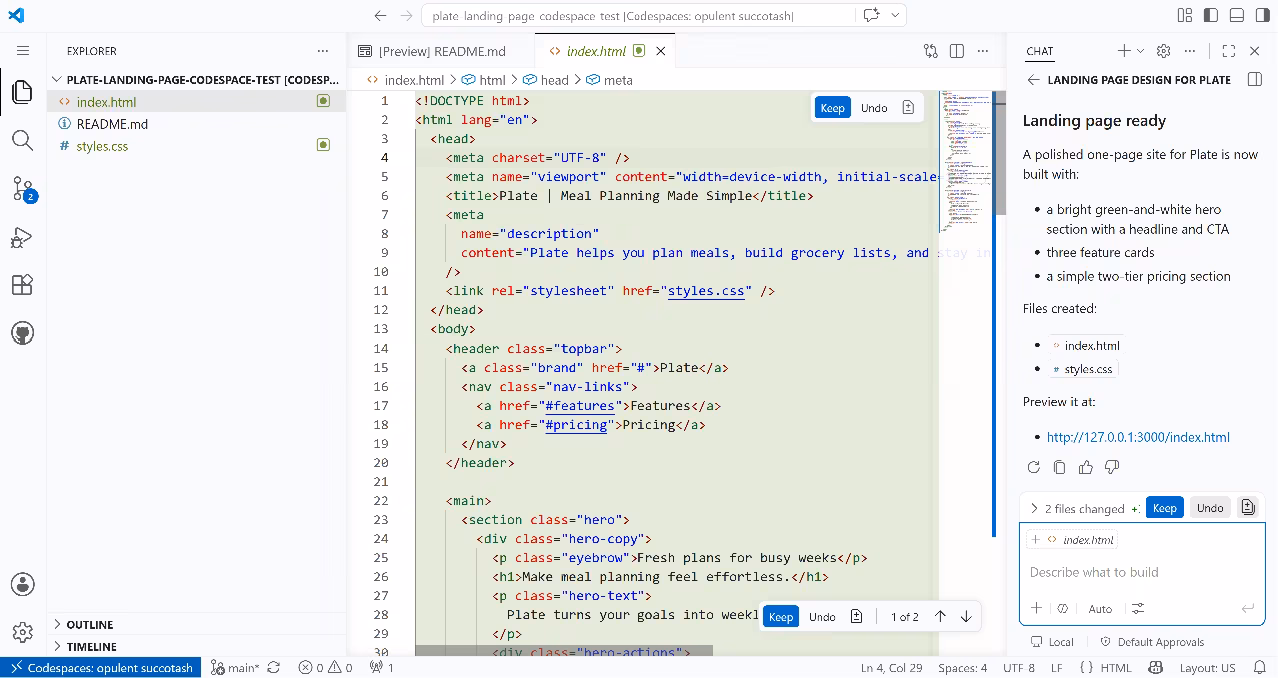Screen dimensions: 1278x678
Task: Select README.md in the explorer
Action: click(196, 124)
